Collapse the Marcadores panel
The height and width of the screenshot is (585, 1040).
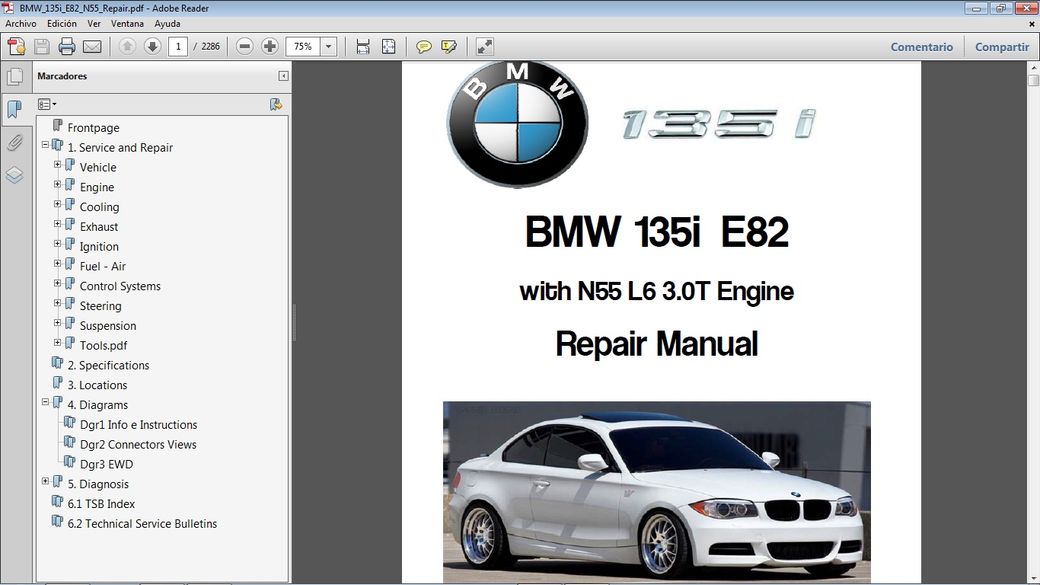coord(284,76)
